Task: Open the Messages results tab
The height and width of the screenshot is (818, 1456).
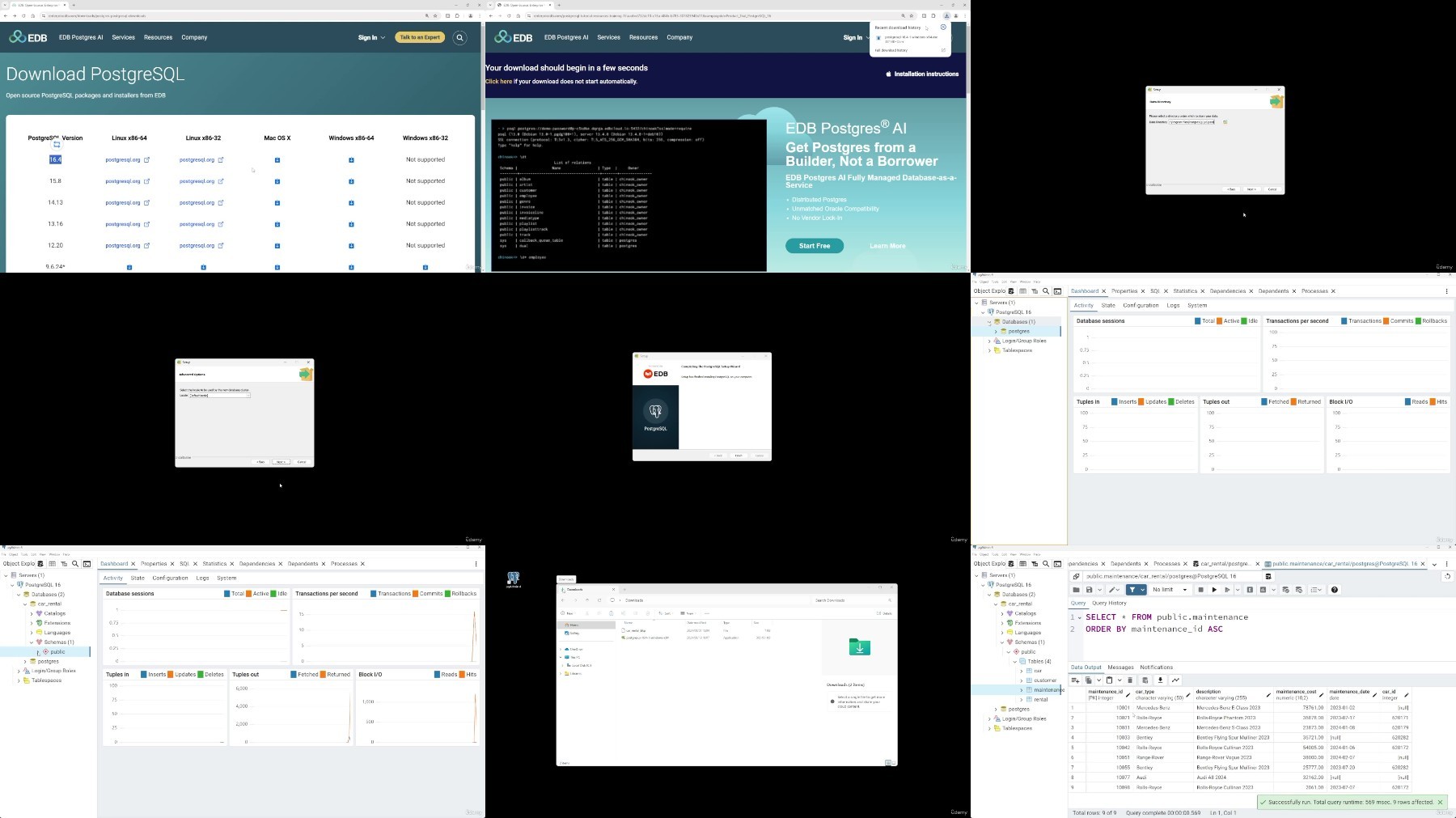Action: pyautogui.click(x=1120, y=668)
